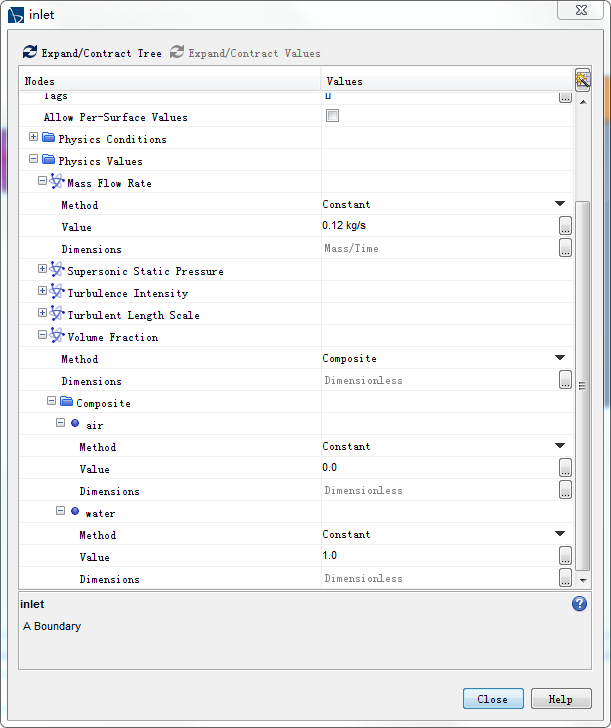Click the mass flow rate value 0.12 kg/s field

pyautogui.click(x=438, y=227)
